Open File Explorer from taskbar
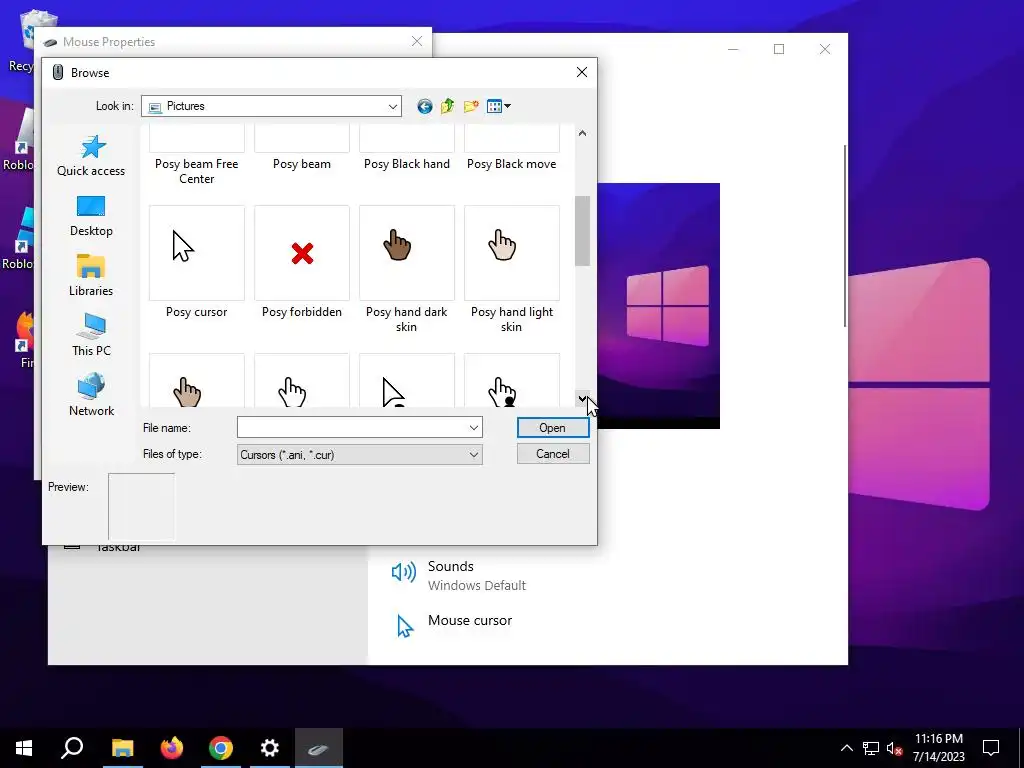 (122, 748)
